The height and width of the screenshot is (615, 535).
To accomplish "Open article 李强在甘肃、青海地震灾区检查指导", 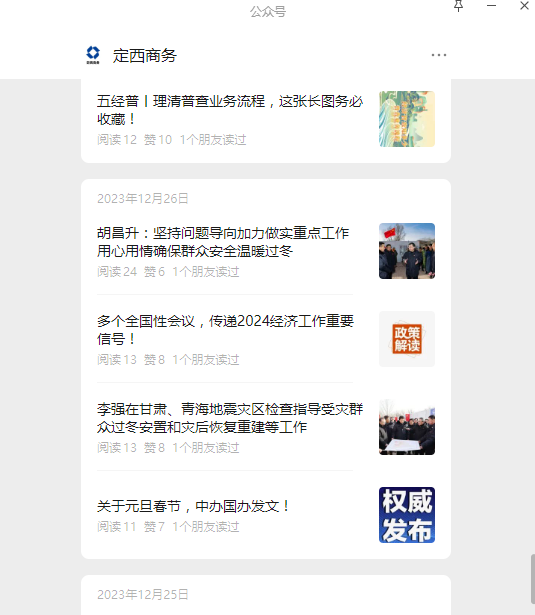I will 230,418.
